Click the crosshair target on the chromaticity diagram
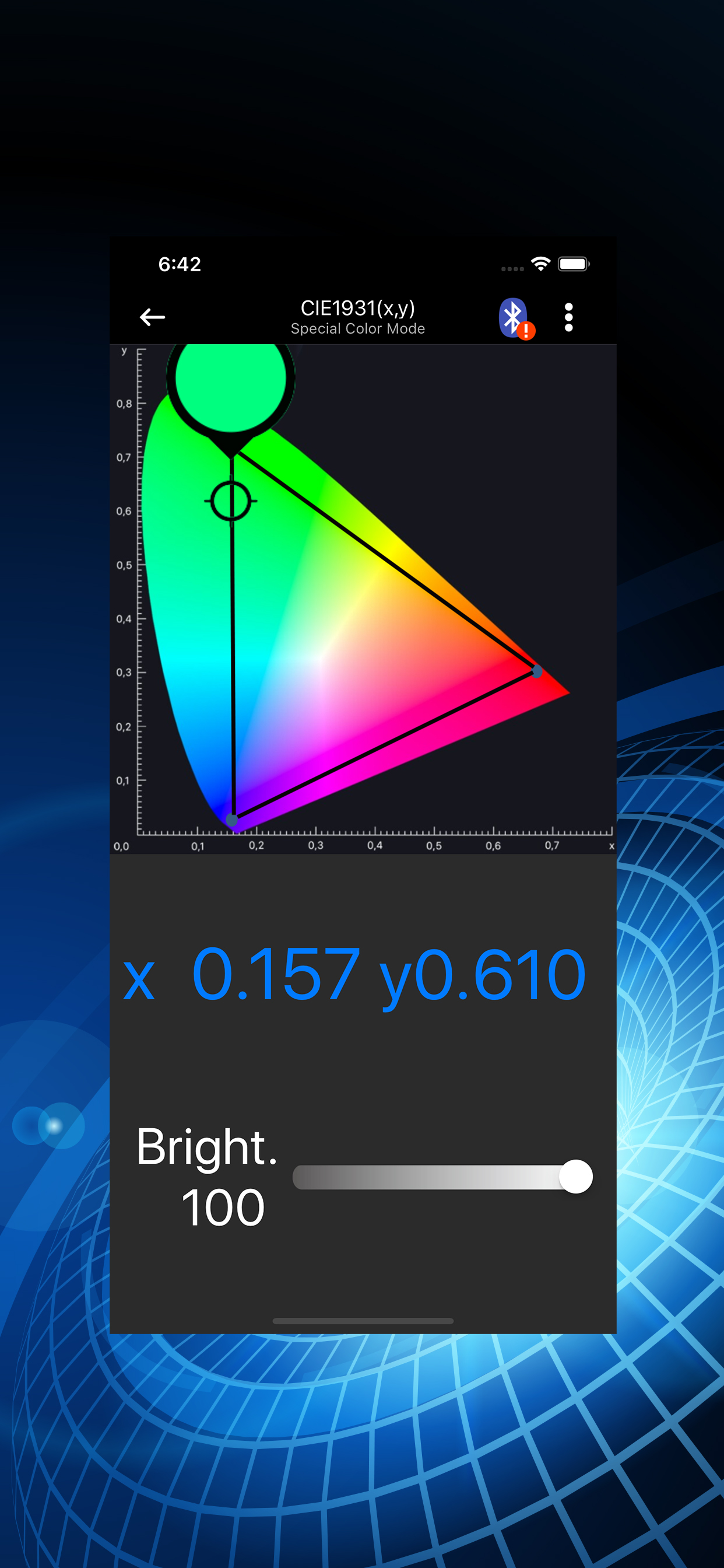 (231, 501)
